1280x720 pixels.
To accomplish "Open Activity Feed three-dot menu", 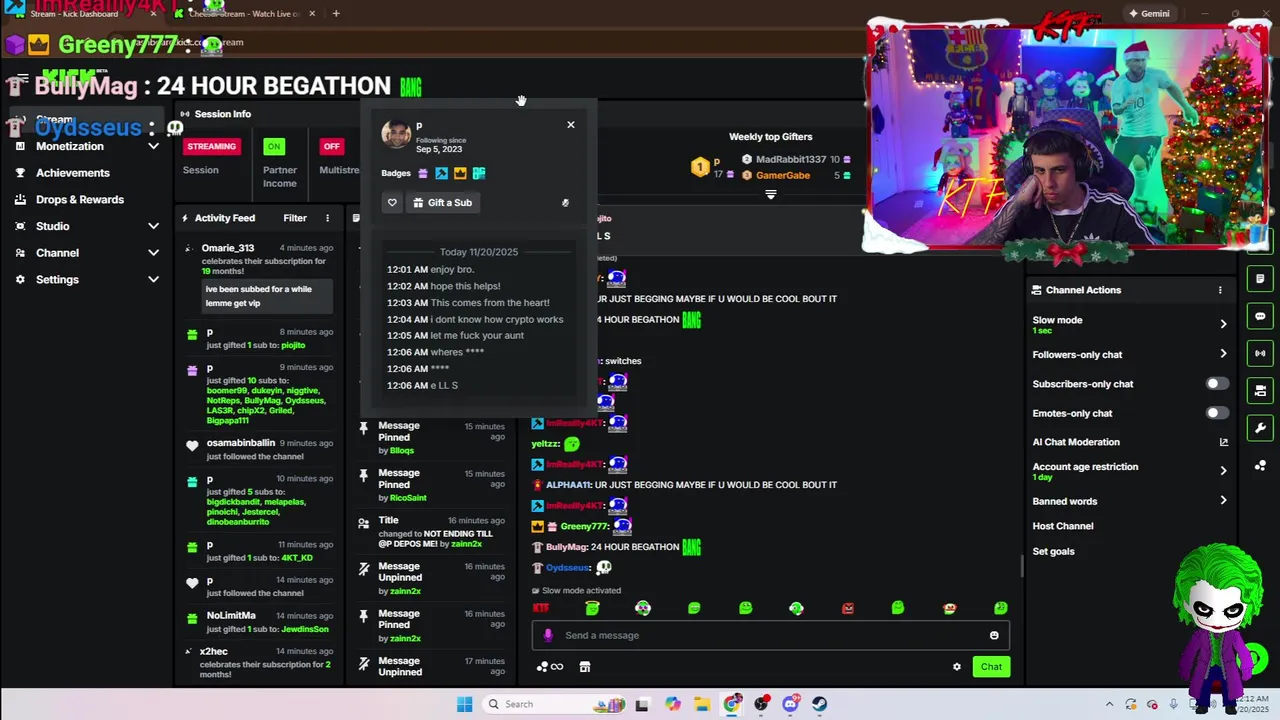I will (x=327, y=218).
